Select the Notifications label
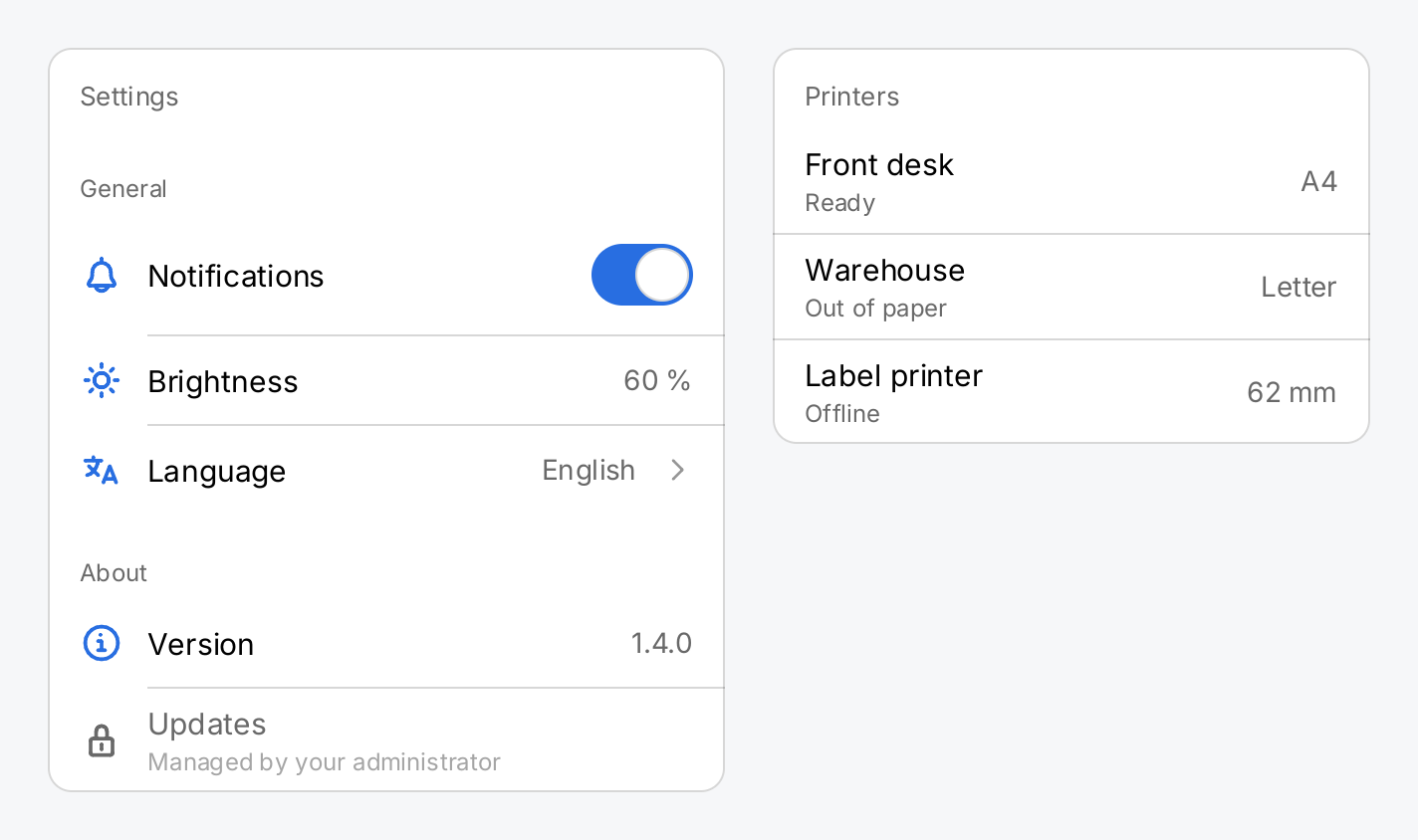 tap(236, 276)
